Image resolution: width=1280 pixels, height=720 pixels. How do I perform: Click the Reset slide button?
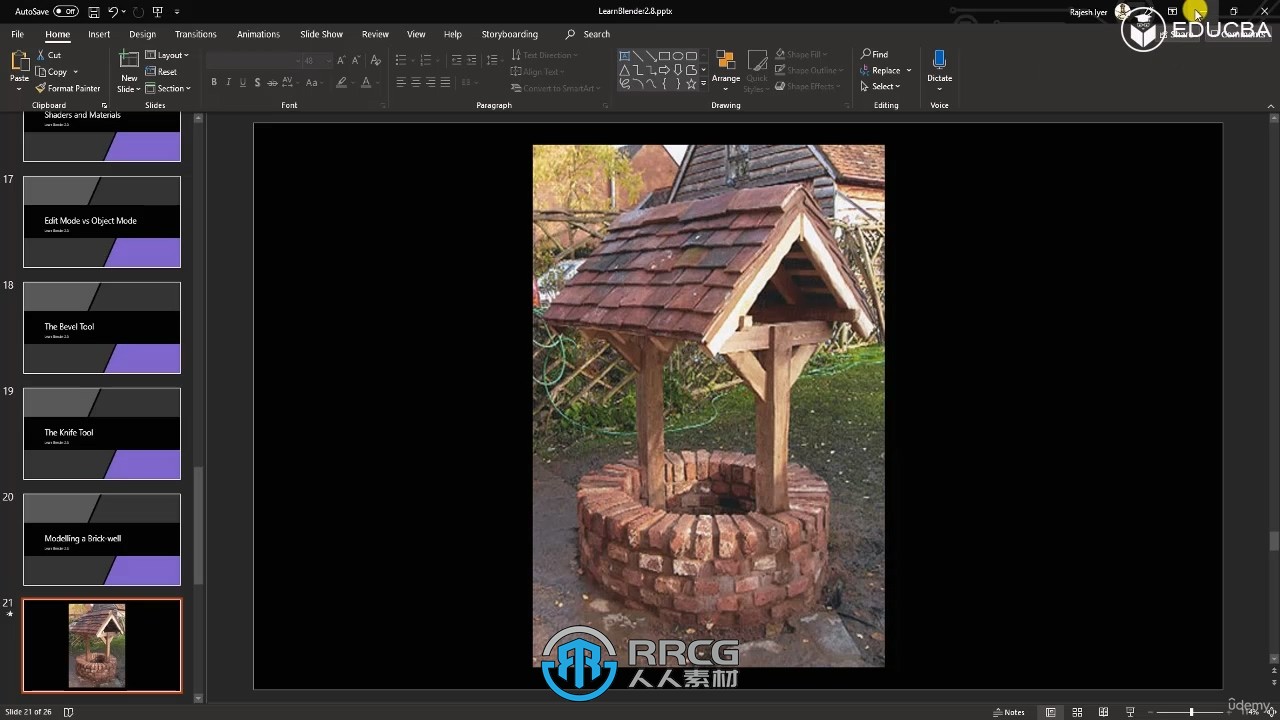click(161, 72)
